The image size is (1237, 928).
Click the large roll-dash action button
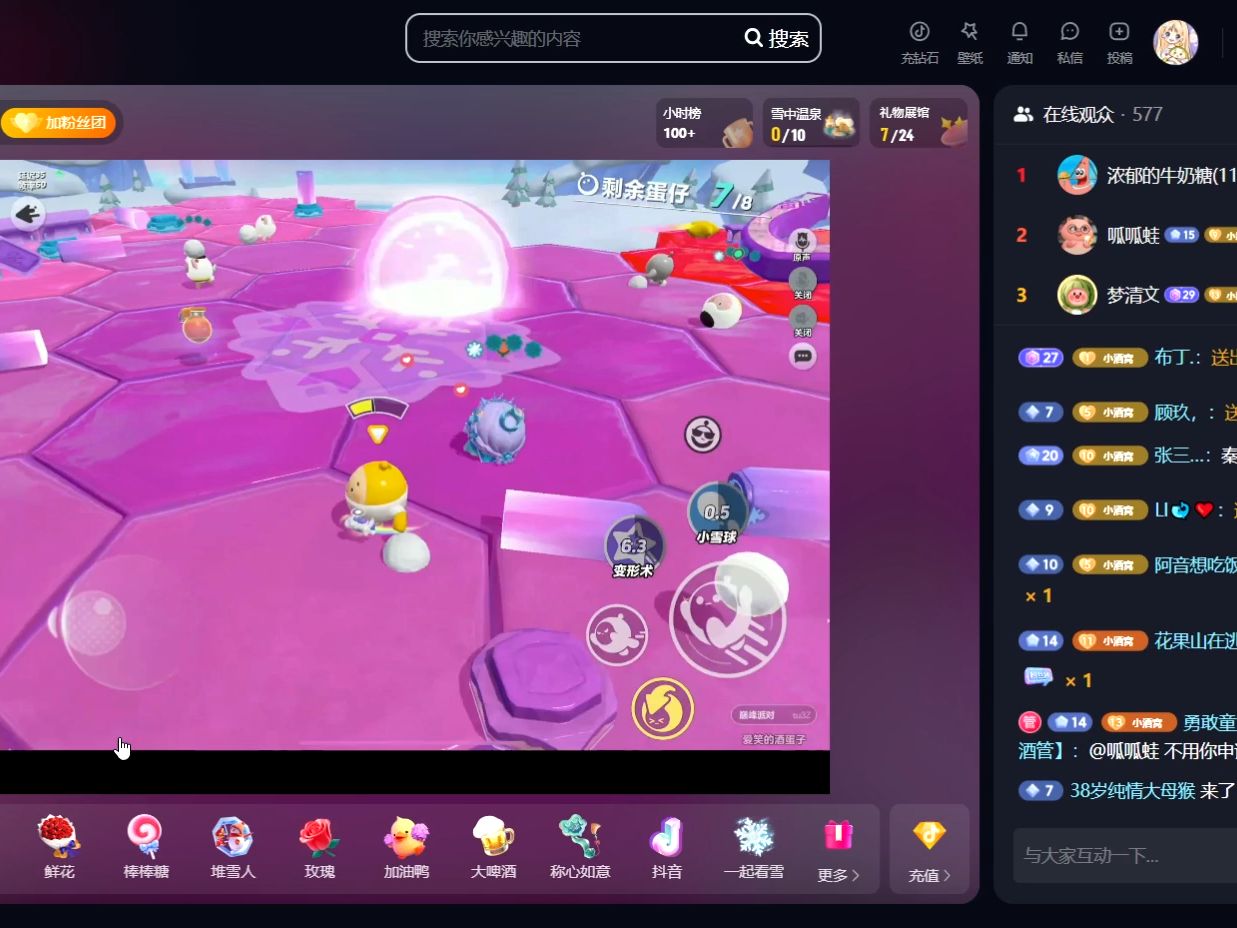pyautogui.click(x=728, y=618)
